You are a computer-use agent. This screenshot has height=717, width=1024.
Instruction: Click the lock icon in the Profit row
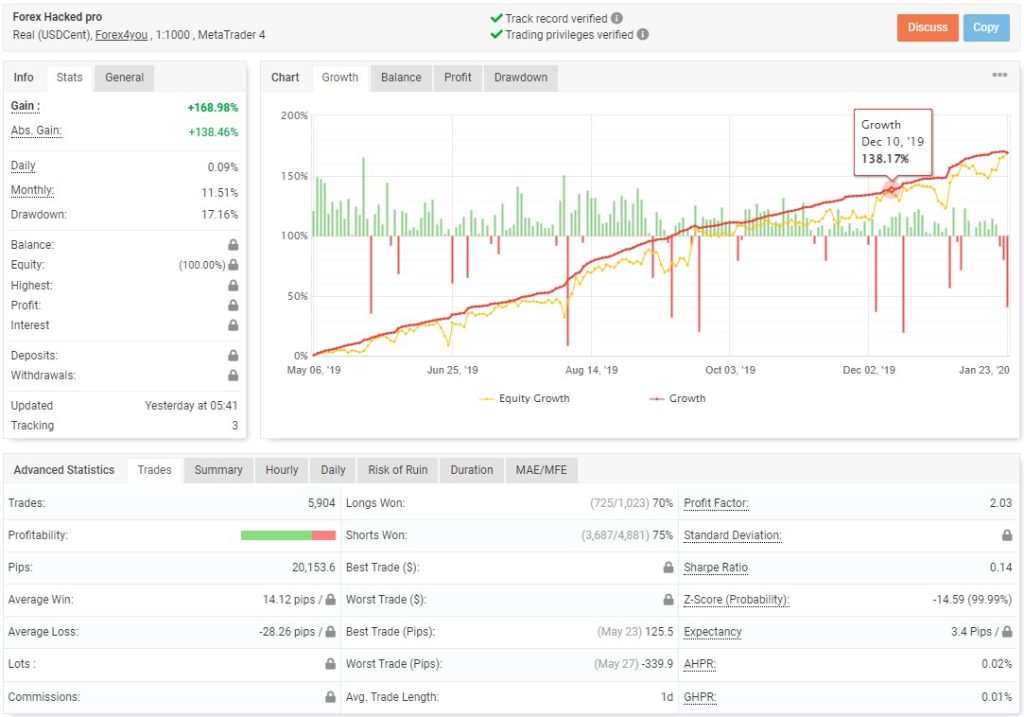click(233, 305)
